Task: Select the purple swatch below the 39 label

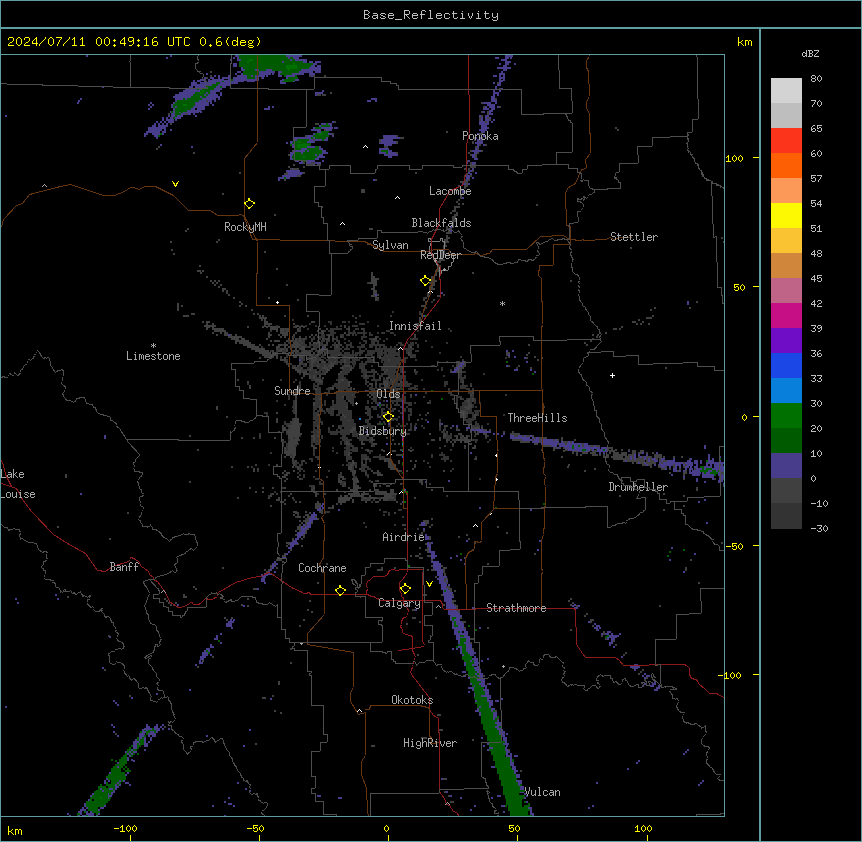Action: [786, 340]
